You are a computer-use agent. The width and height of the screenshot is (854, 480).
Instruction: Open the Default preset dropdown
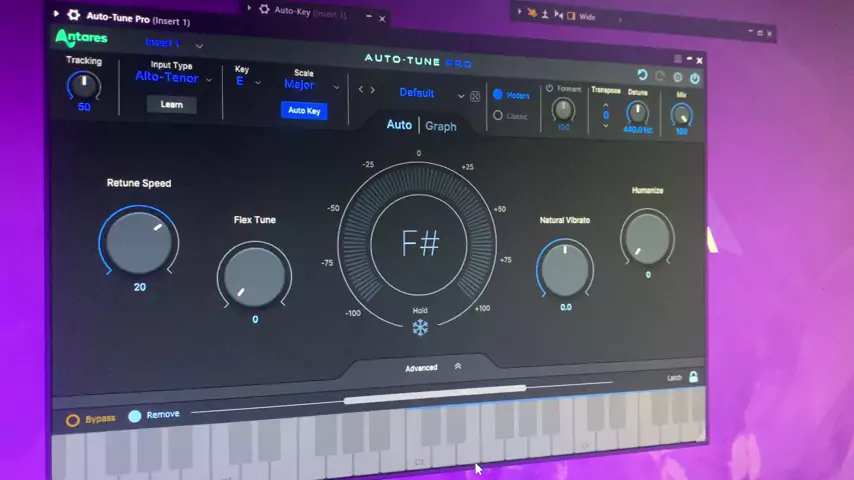pyautogui.click(x=430, y=93)
